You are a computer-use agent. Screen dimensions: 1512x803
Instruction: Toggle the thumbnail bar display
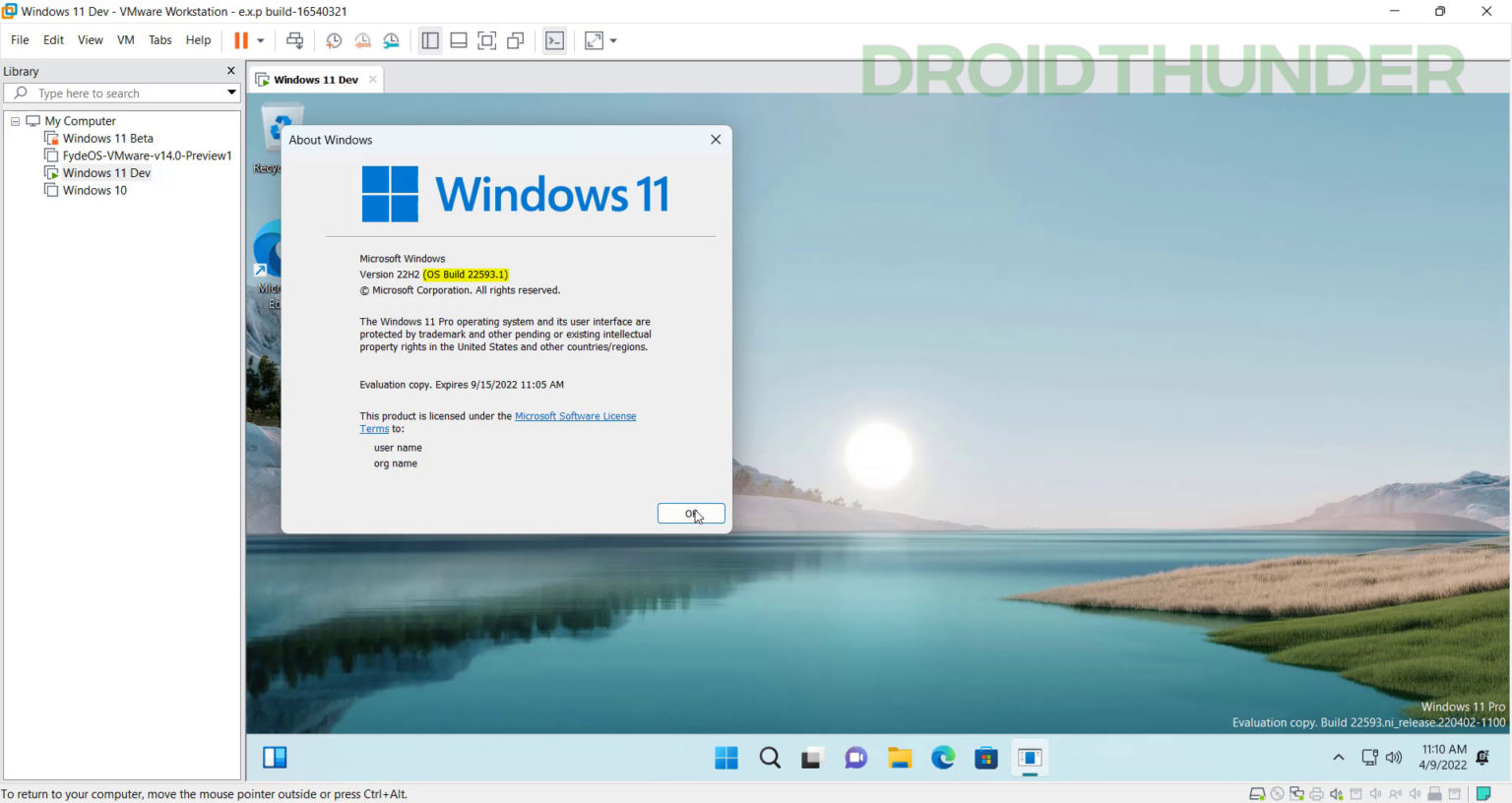click(458, 40)
